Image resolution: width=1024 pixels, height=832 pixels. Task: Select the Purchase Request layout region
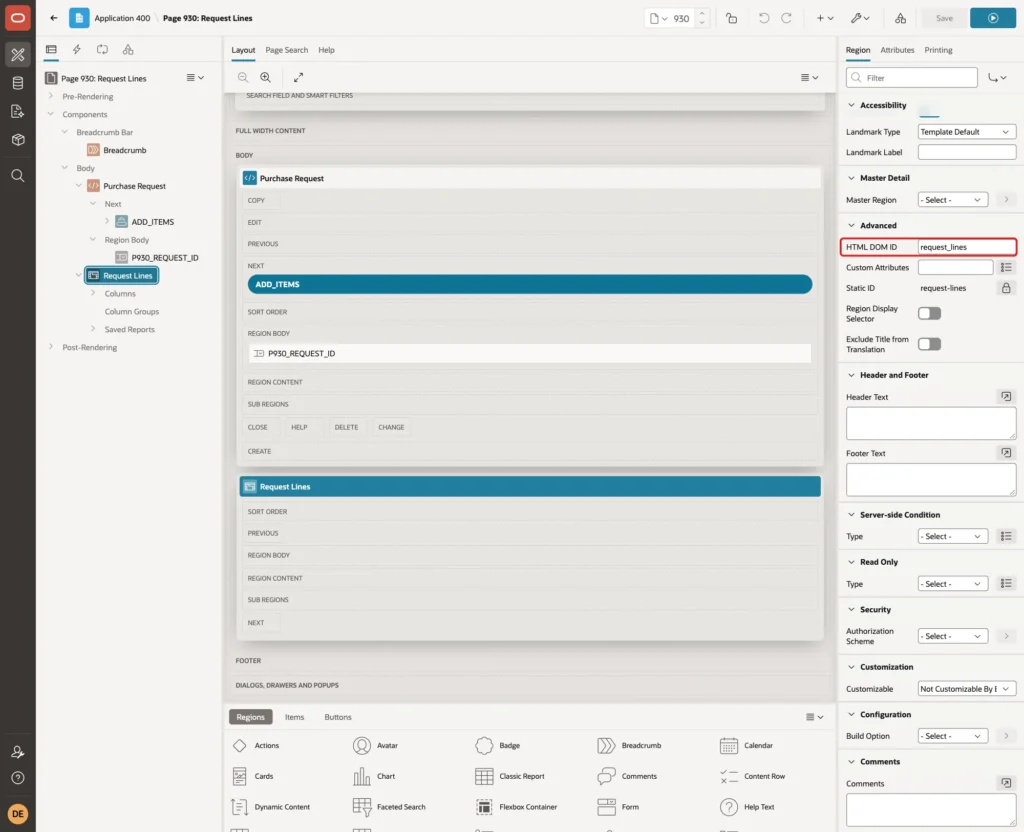[530, 178]
